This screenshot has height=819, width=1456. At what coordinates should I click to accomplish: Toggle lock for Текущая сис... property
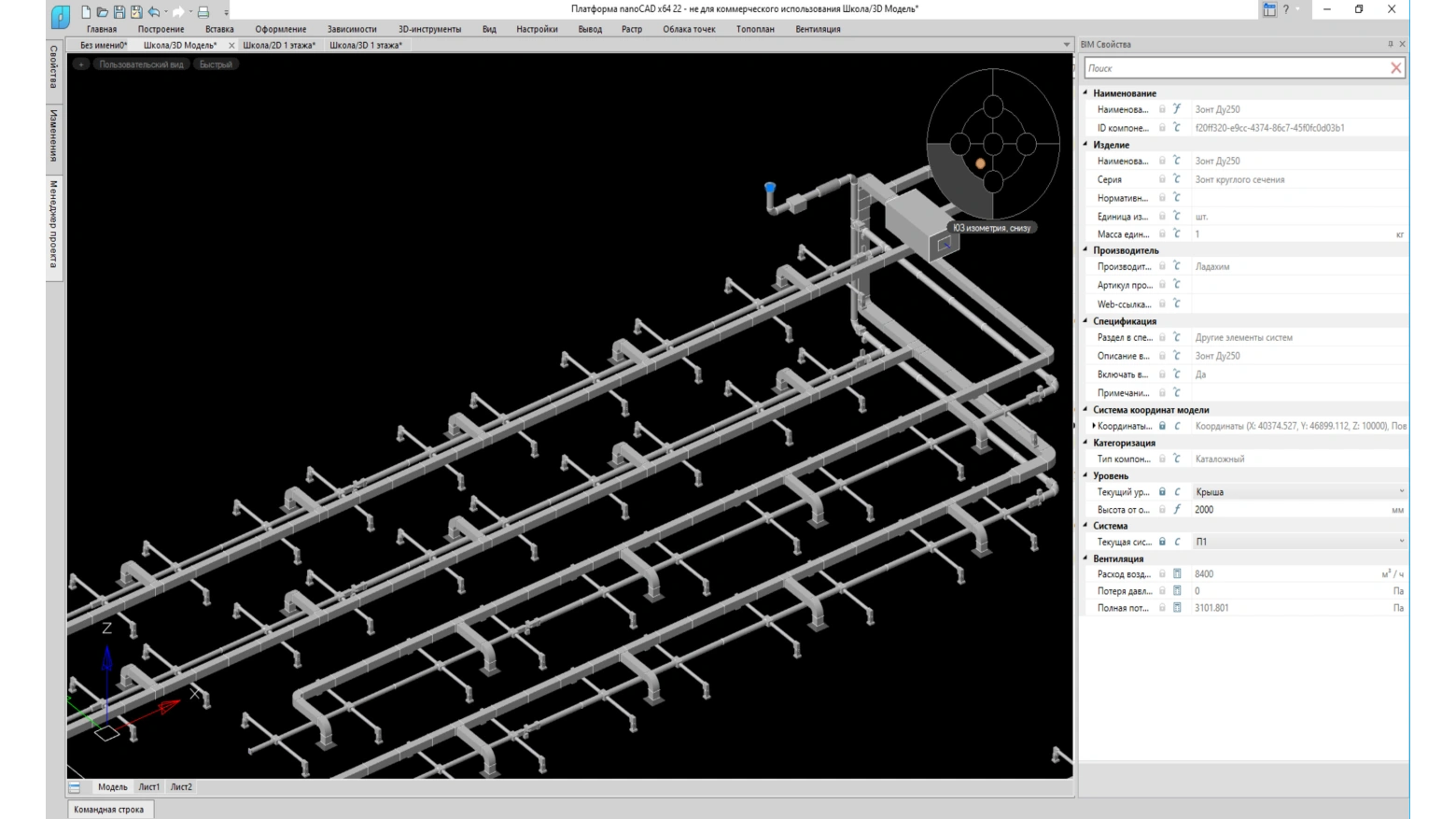click(1162, 542)
